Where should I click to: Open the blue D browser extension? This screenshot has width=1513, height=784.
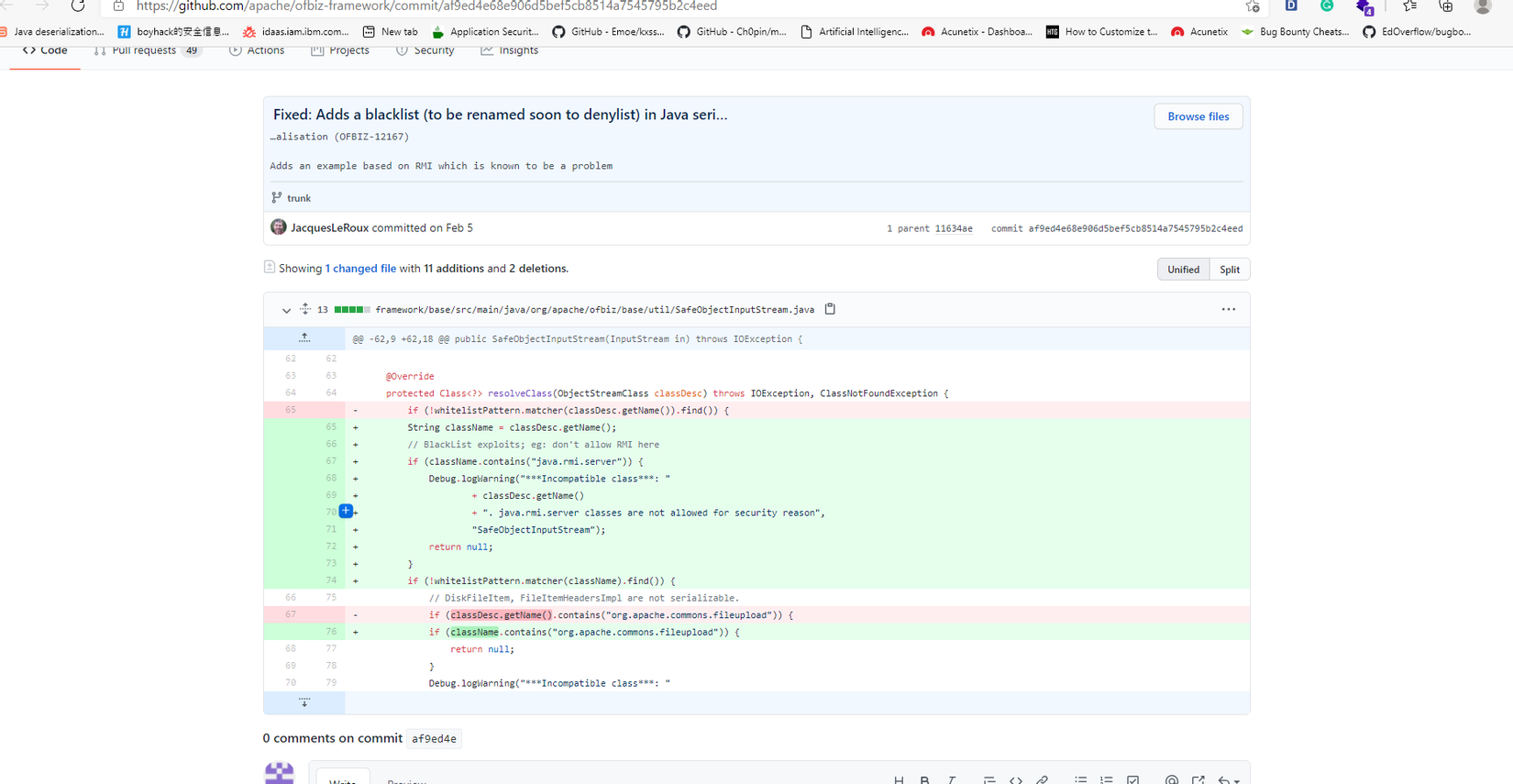click(1291, 6)
